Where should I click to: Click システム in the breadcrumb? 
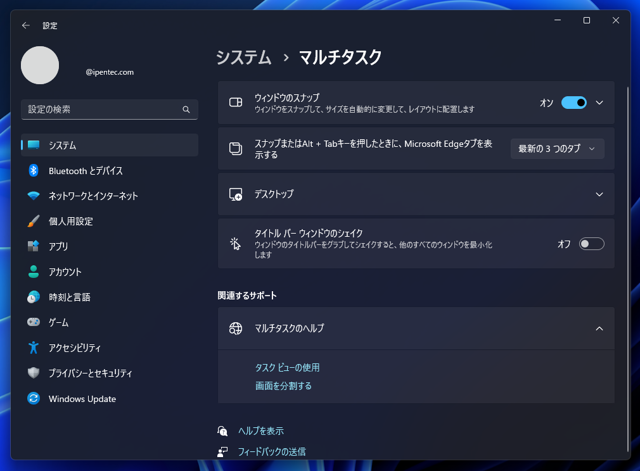[244, 57]
